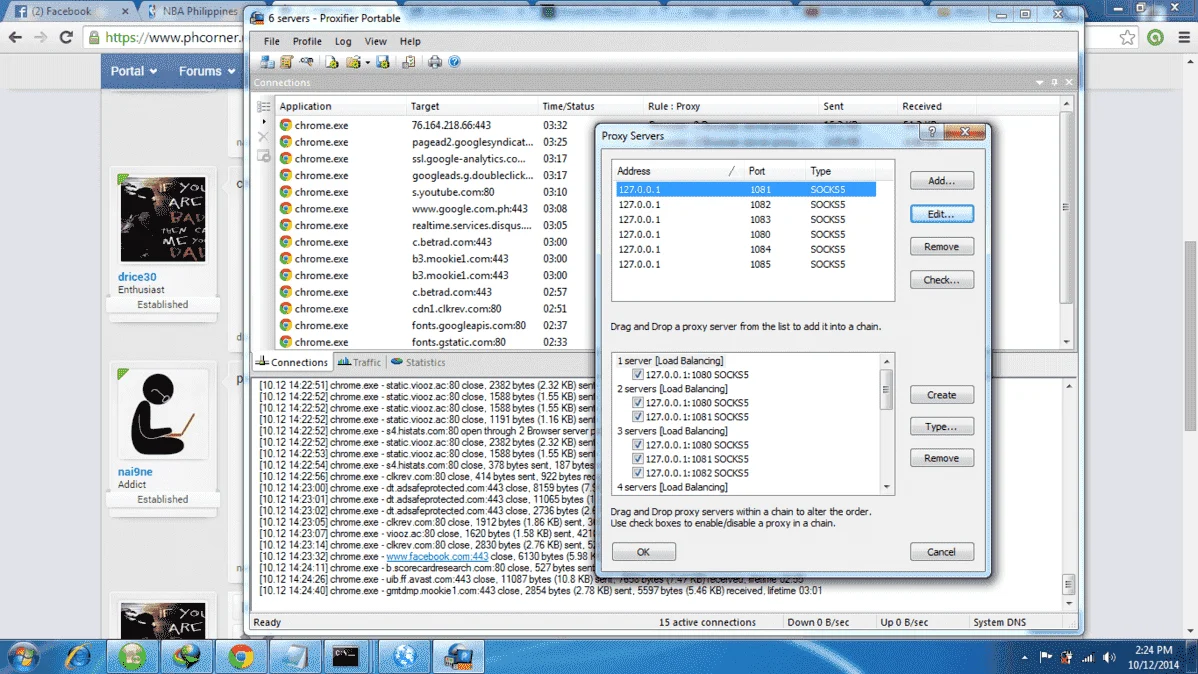Select proxy row with port 1083

point(746,219)
